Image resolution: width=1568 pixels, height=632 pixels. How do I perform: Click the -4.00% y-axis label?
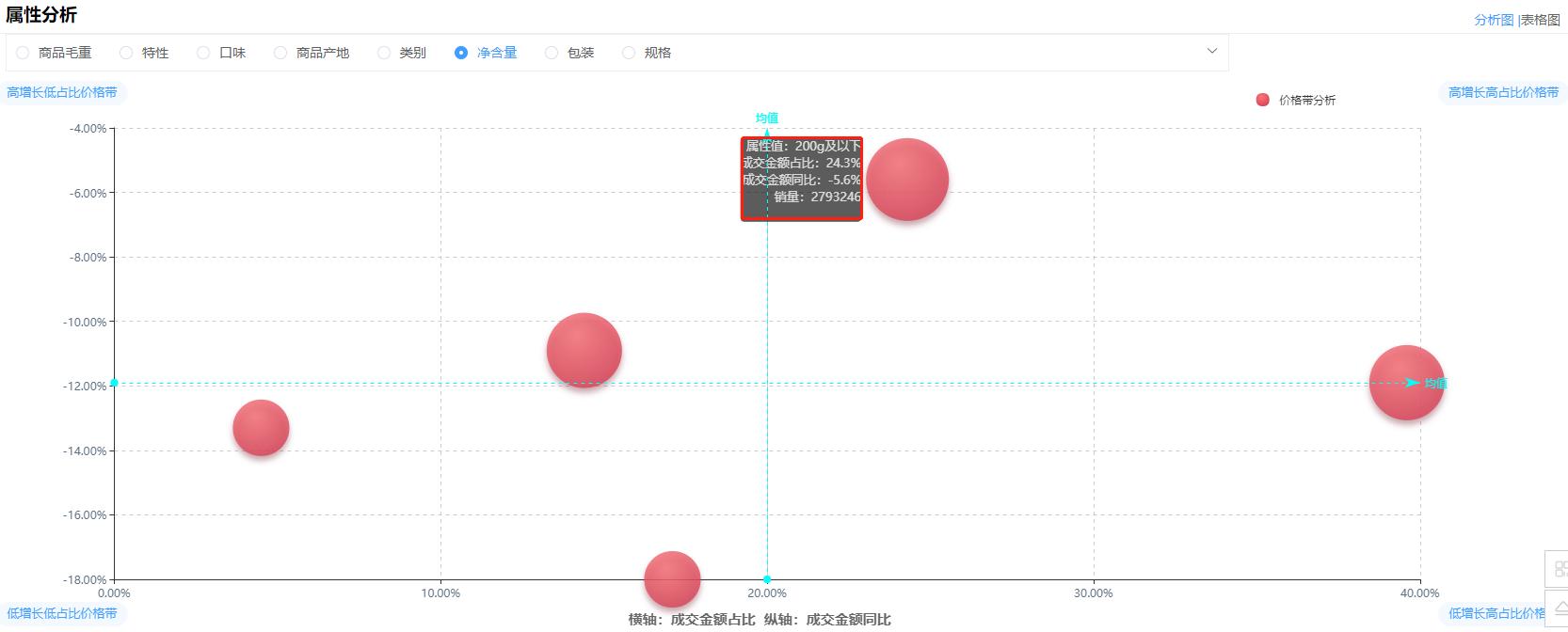88,129
